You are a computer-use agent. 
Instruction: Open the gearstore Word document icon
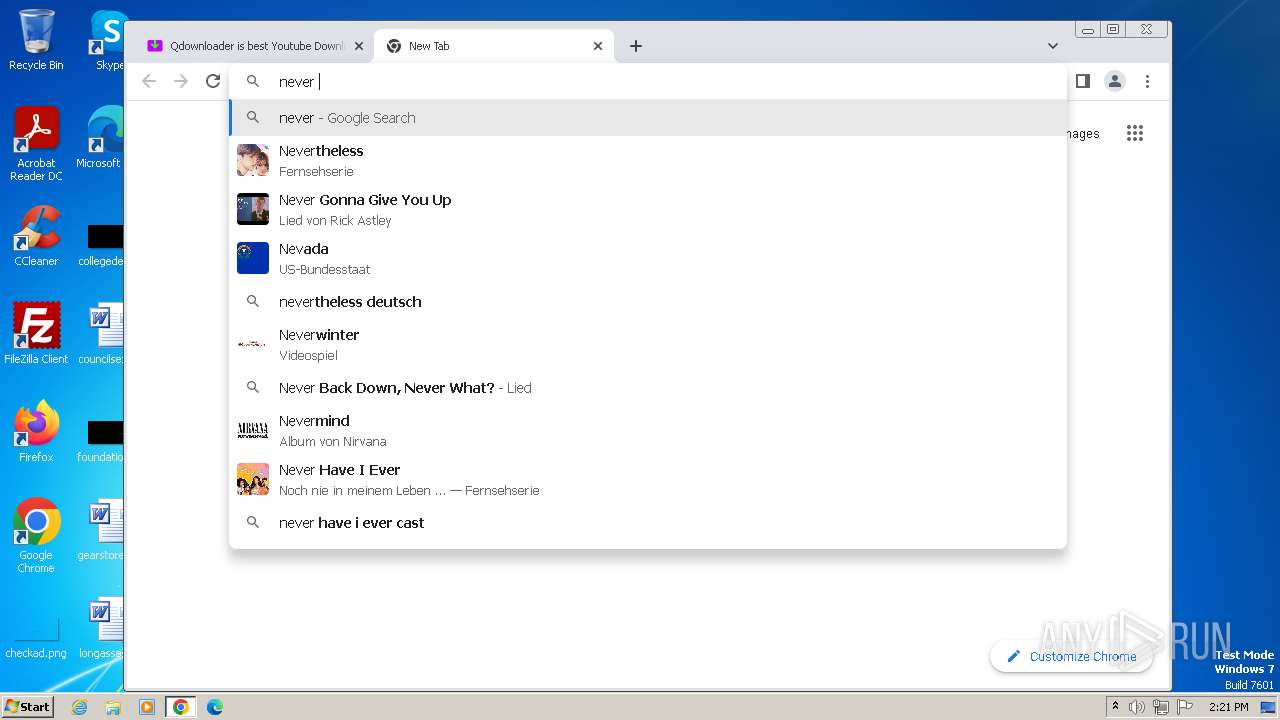coord(100,530)
